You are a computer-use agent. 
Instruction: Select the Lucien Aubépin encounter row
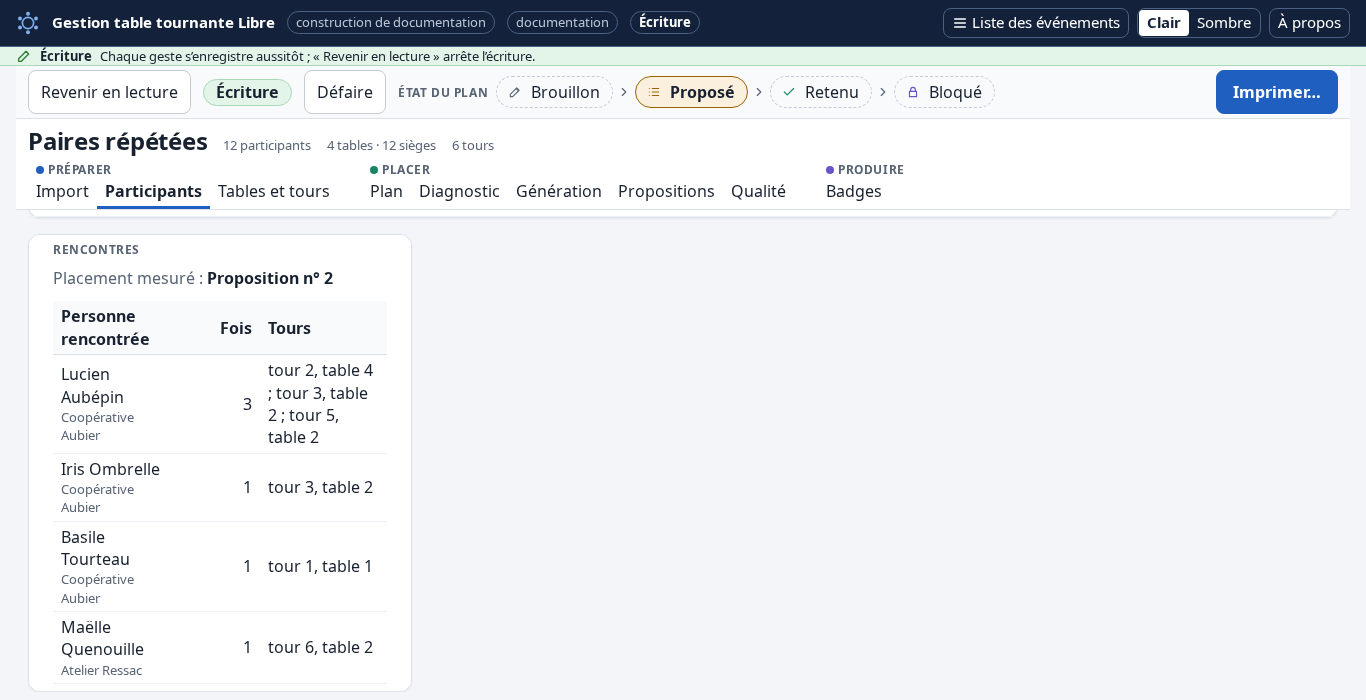220,404
